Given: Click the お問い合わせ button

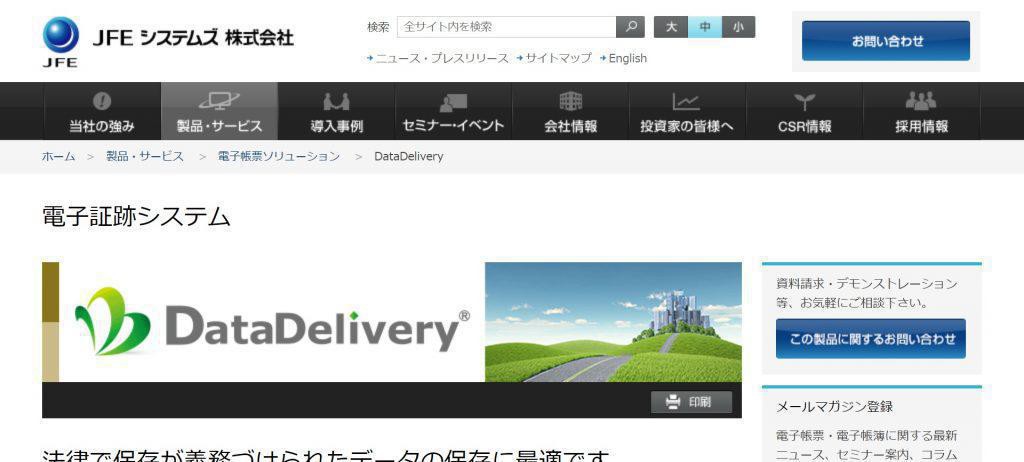Looking at the screenshot, I should (886, 41).
